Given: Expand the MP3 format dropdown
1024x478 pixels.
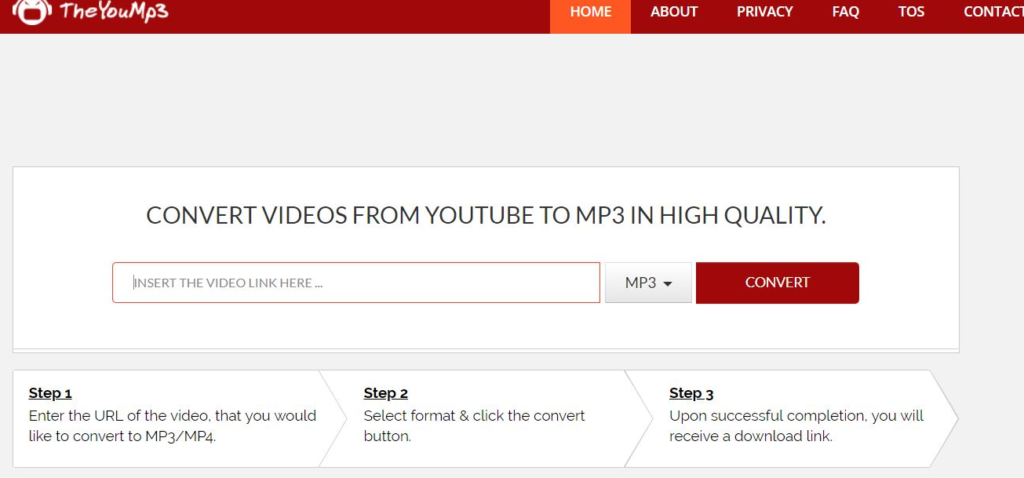Looking at the screenshot, I should (x=648, y=283).
